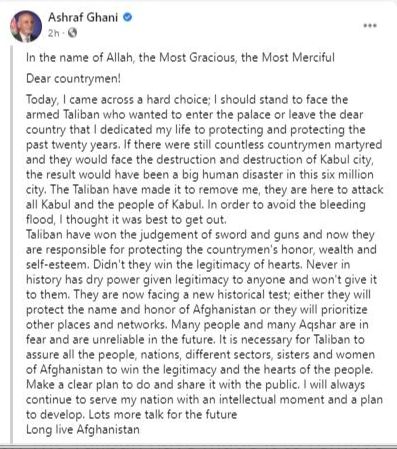Open Ashraf Ghani's profile picture
Viewport: 397px width, 449px height.
(x=26, y=26)
